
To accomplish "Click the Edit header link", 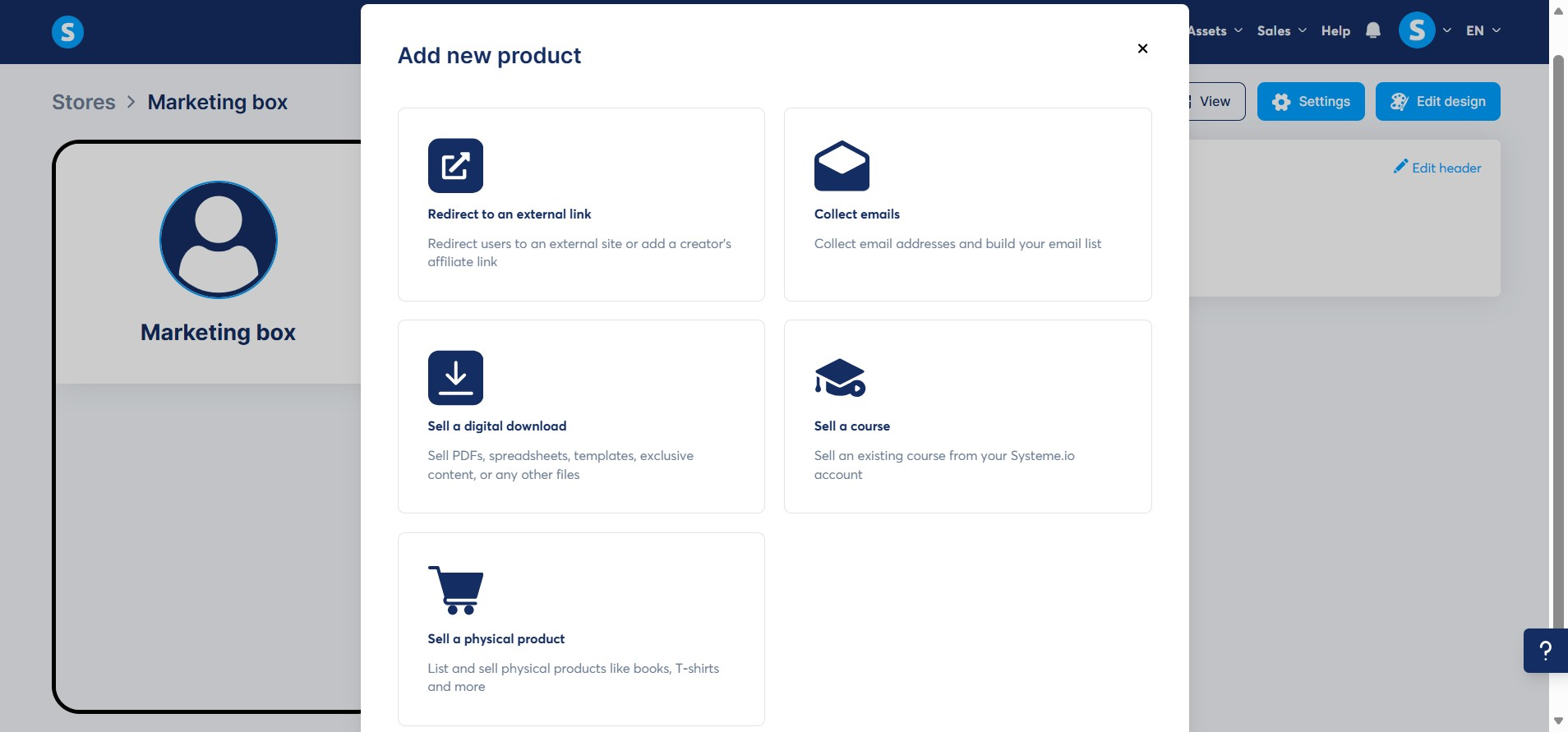I will [x=1437, y=168].
